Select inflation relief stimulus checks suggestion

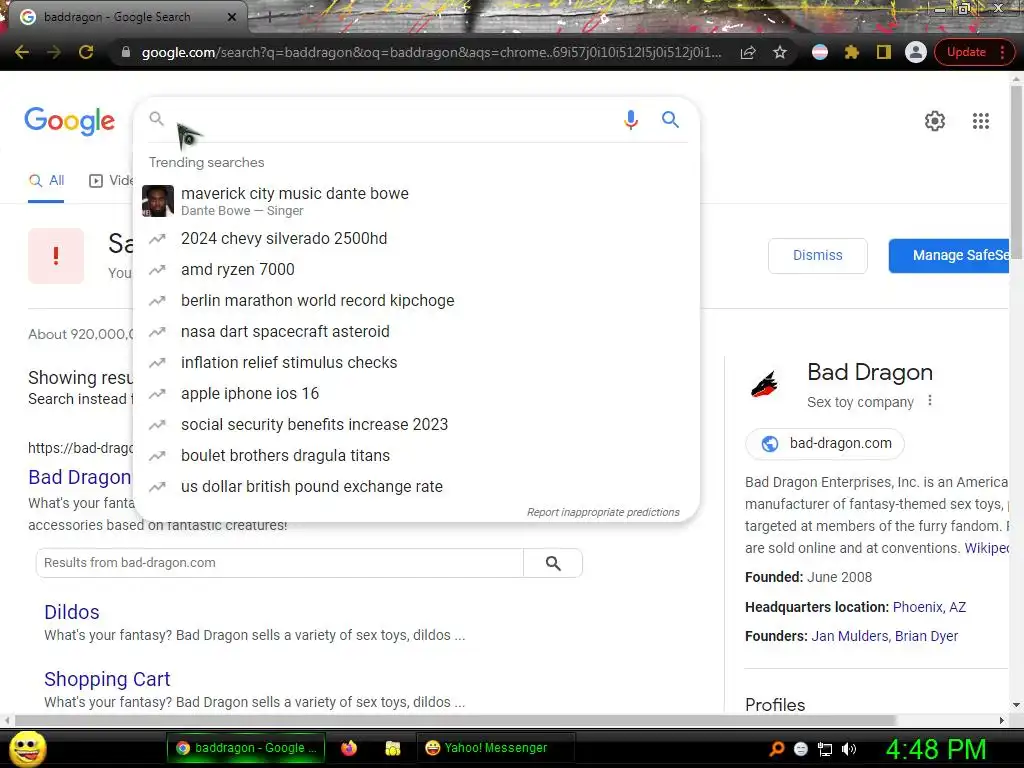pos(416,362)
